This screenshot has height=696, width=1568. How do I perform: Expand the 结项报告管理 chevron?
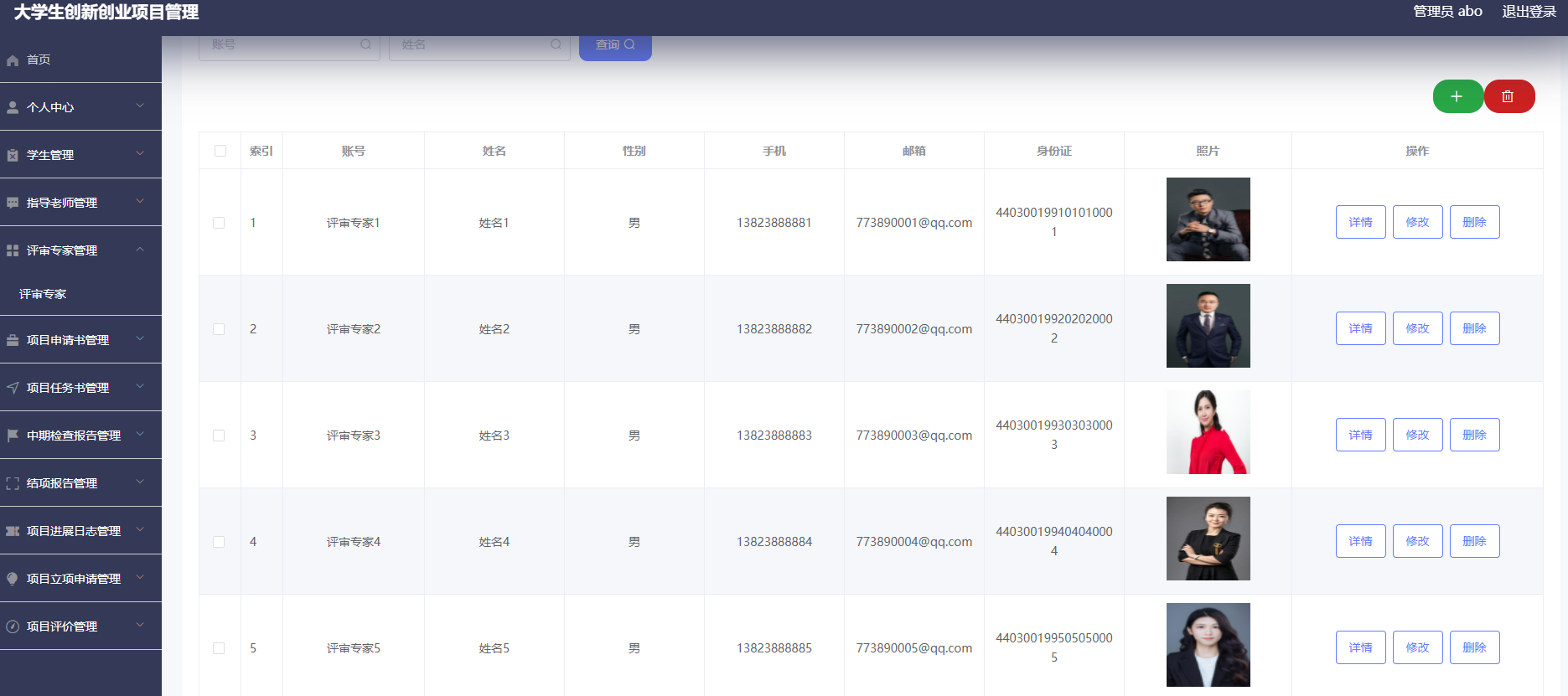[x=140, y=482]
